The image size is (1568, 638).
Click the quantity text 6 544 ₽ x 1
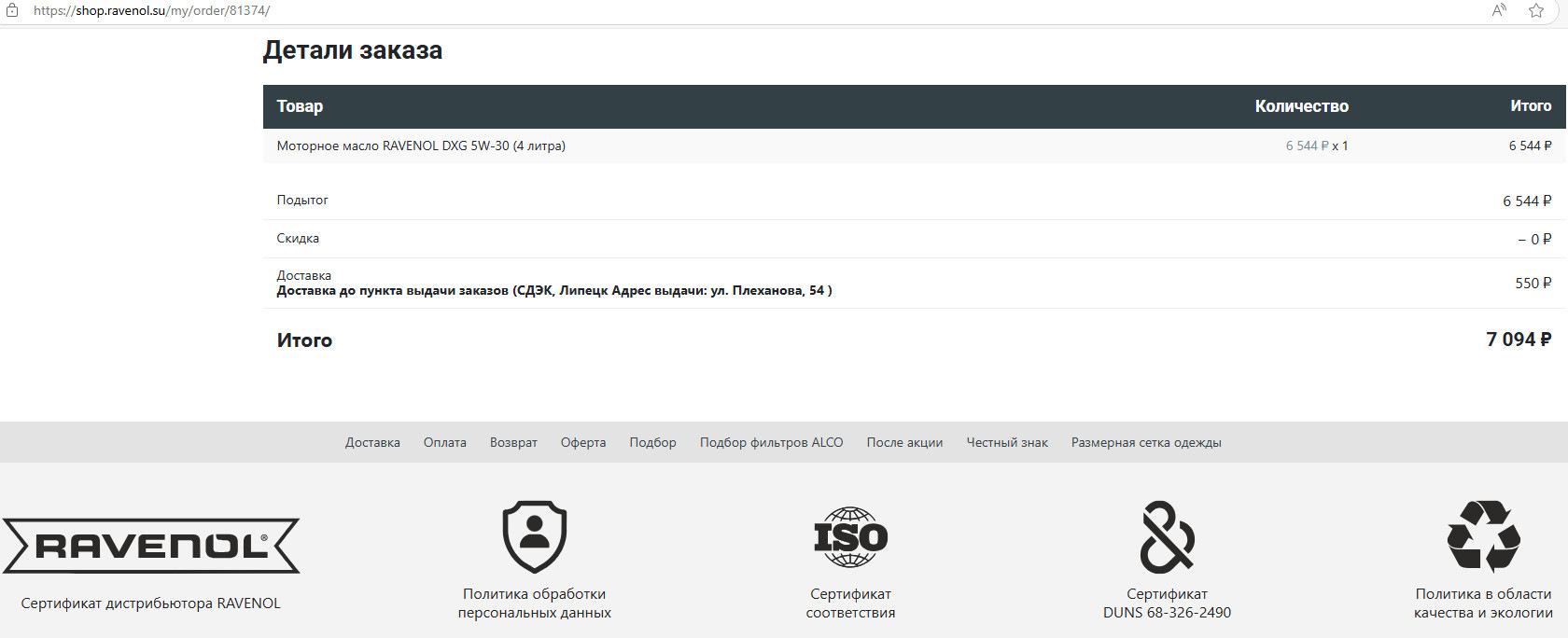pos(1317,146)
